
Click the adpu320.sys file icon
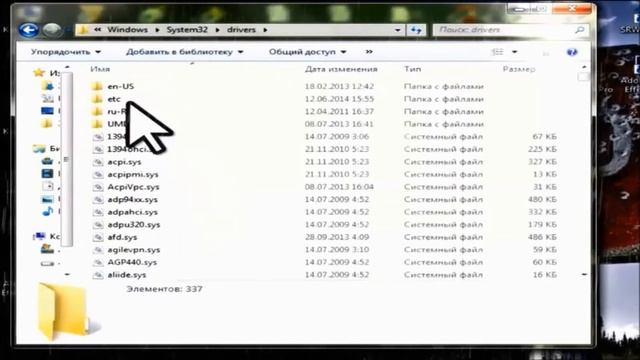click(98, 225)
